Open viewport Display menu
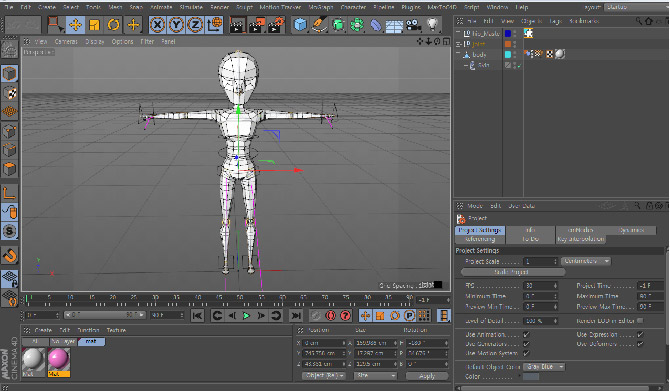 [x=94, y=41]
